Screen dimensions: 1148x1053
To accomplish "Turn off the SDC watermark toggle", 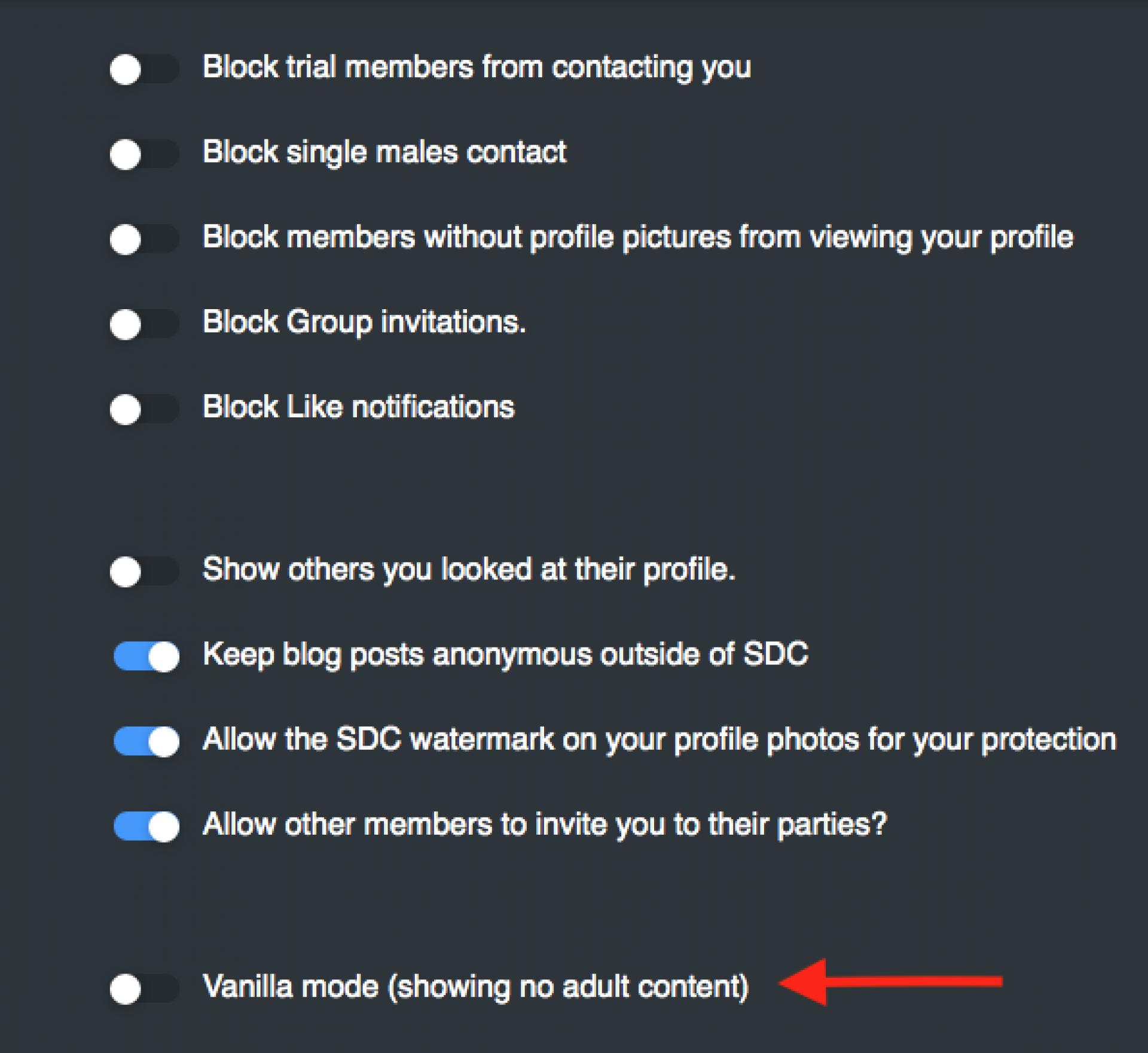I will pyautogui.click(x=146, y=741).
